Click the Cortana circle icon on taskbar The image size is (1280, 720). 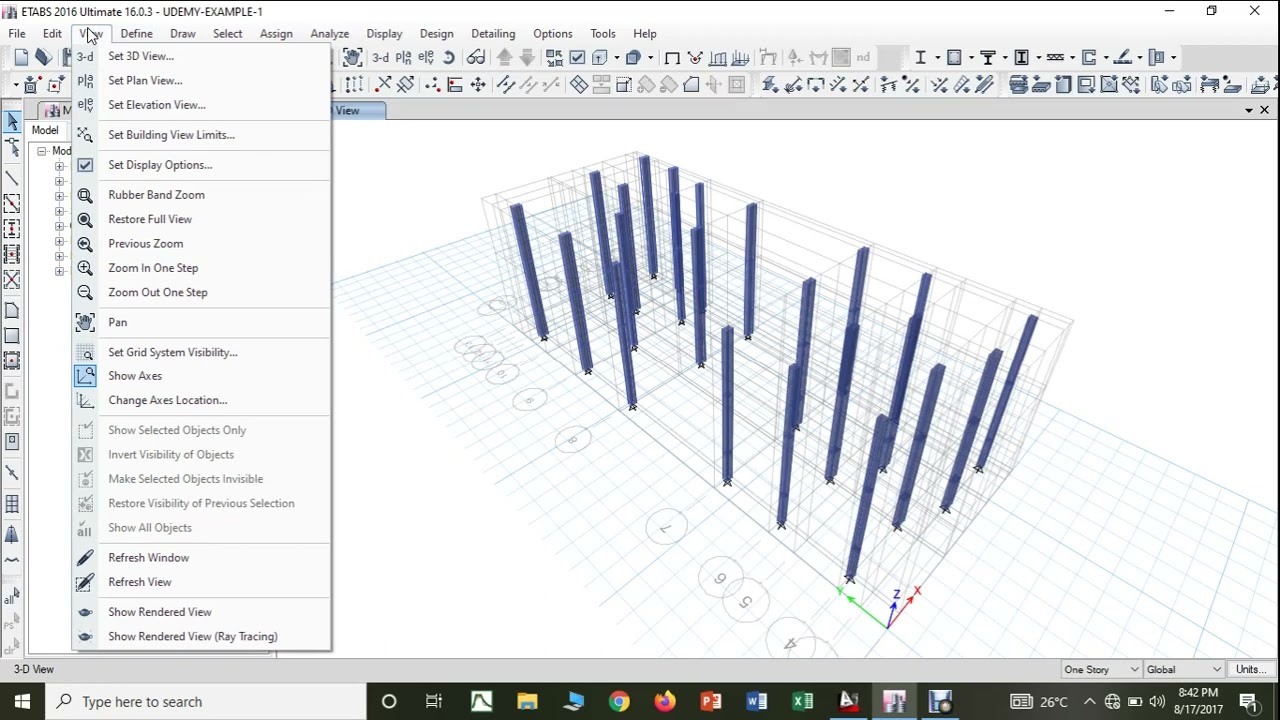pos(389,701)
